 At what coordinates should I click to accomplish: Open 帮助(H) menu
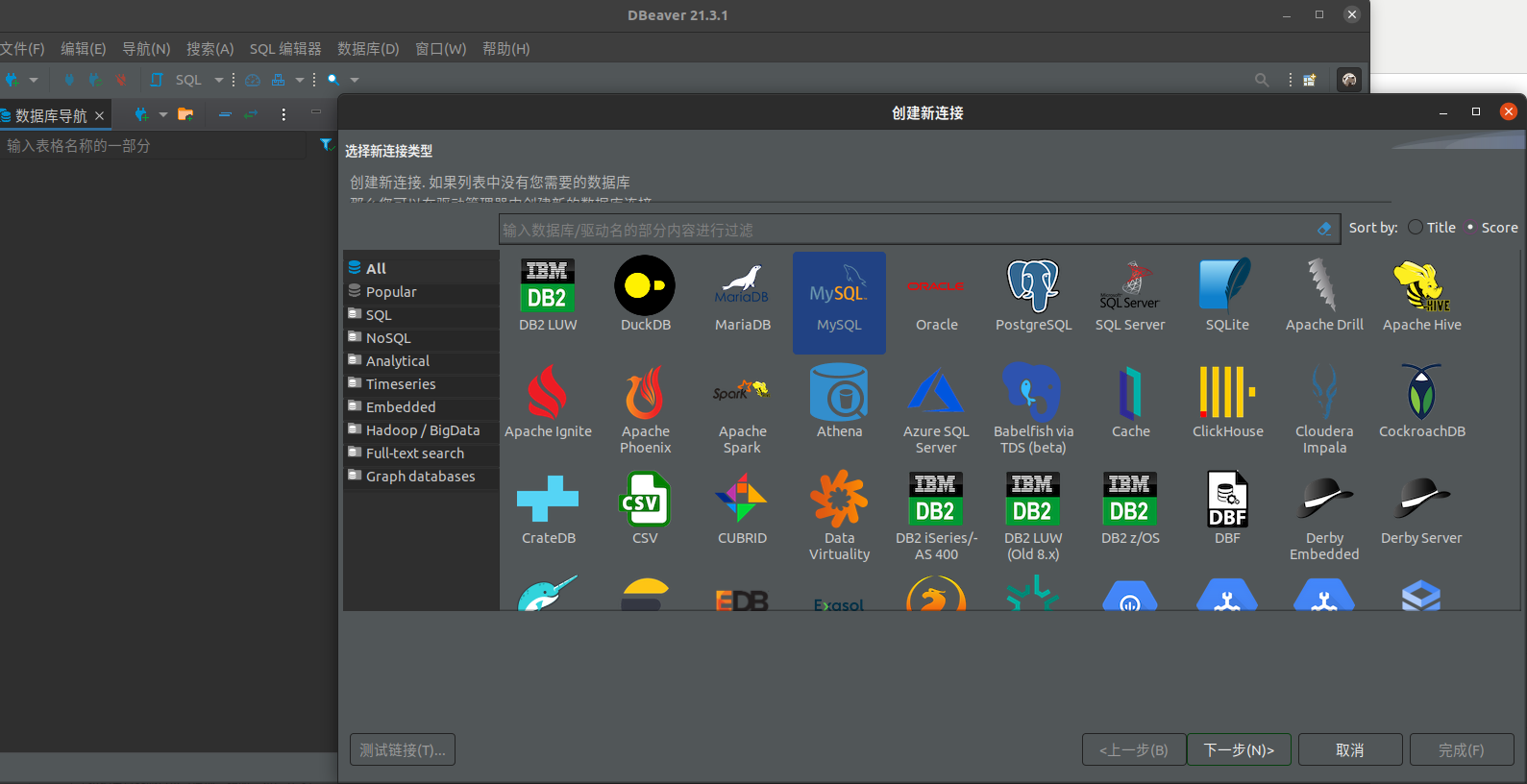point(506,49)
